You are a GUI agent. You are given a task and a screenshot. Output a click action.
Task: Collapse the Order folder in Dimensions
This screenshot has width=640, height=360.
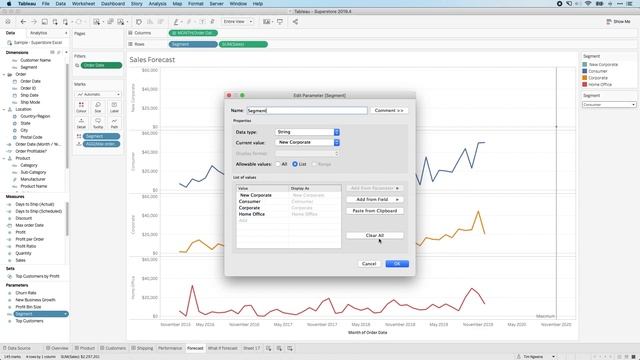[4, 75]
